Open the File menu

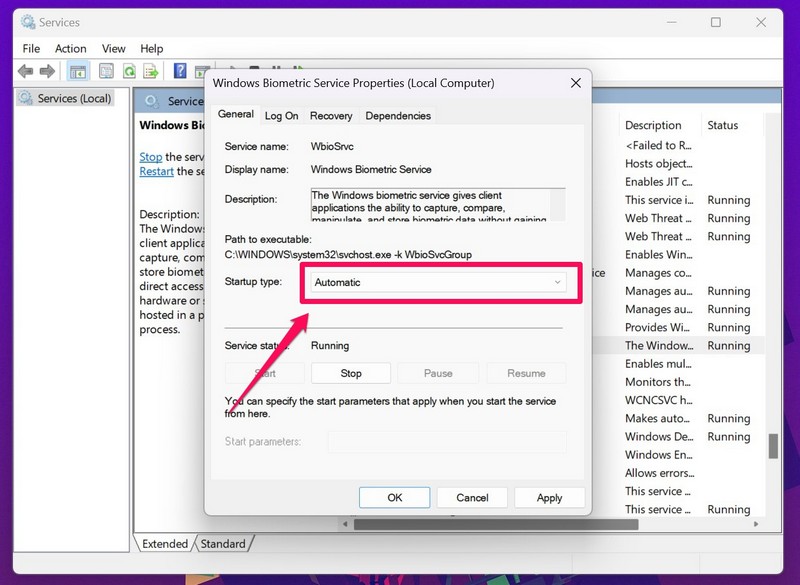pos(31,48)
